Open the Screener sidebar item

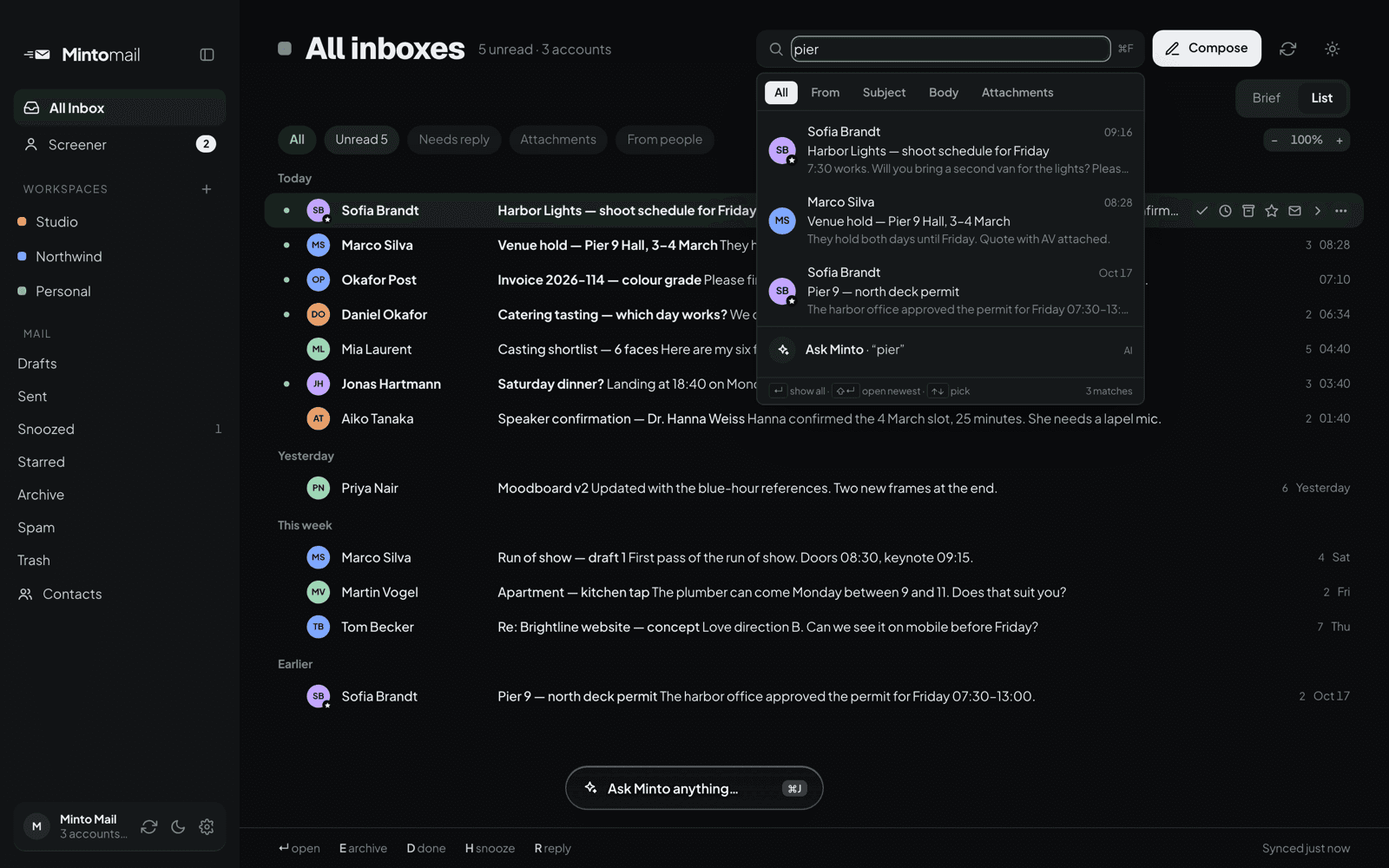pos(120,145)
